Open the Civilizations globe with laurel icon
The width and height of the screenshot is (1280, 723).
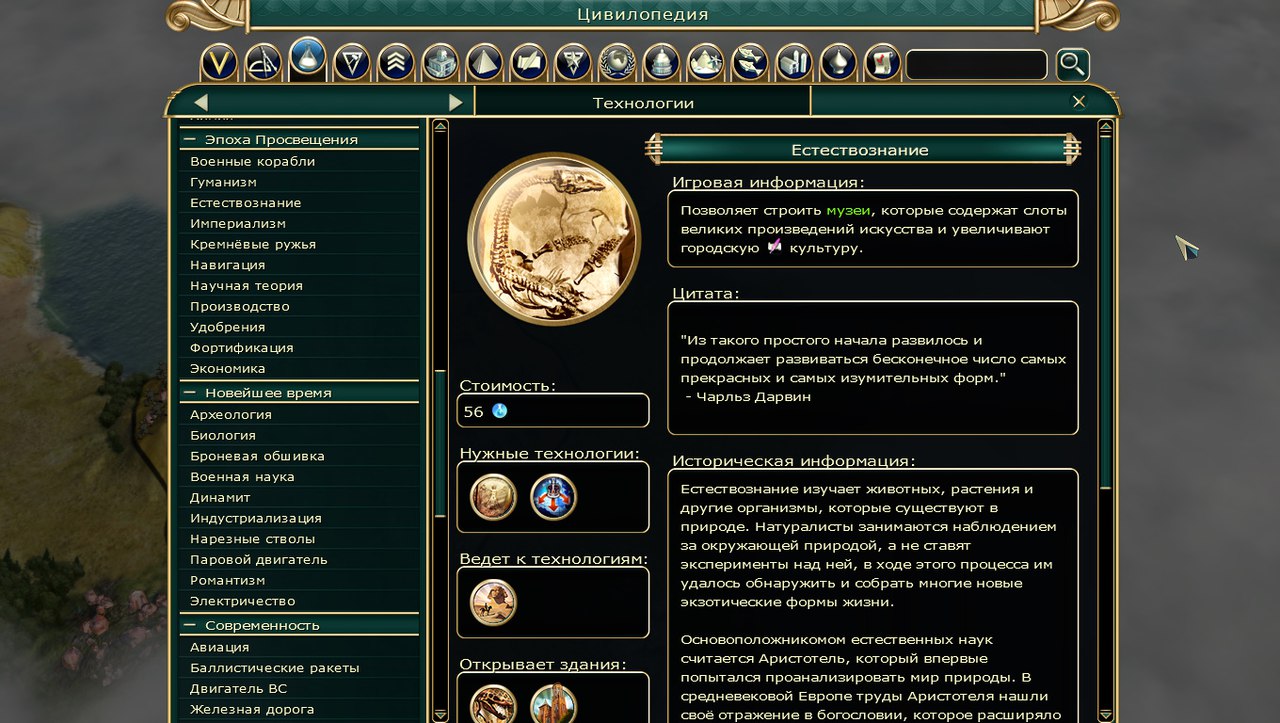pos(617,63)
